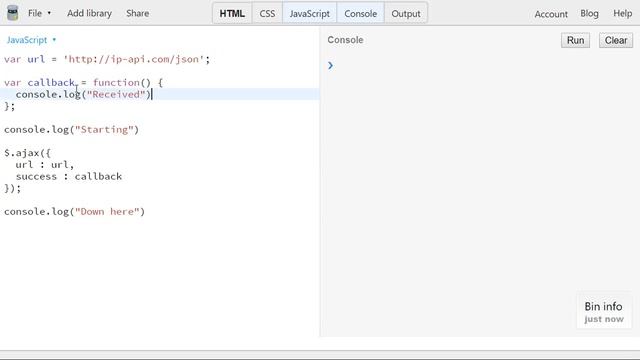Image resolution: width=640 pixels, height=360 pixels.
Task: Expand the JavaScript language dropdown
Action: click(31, 40)
